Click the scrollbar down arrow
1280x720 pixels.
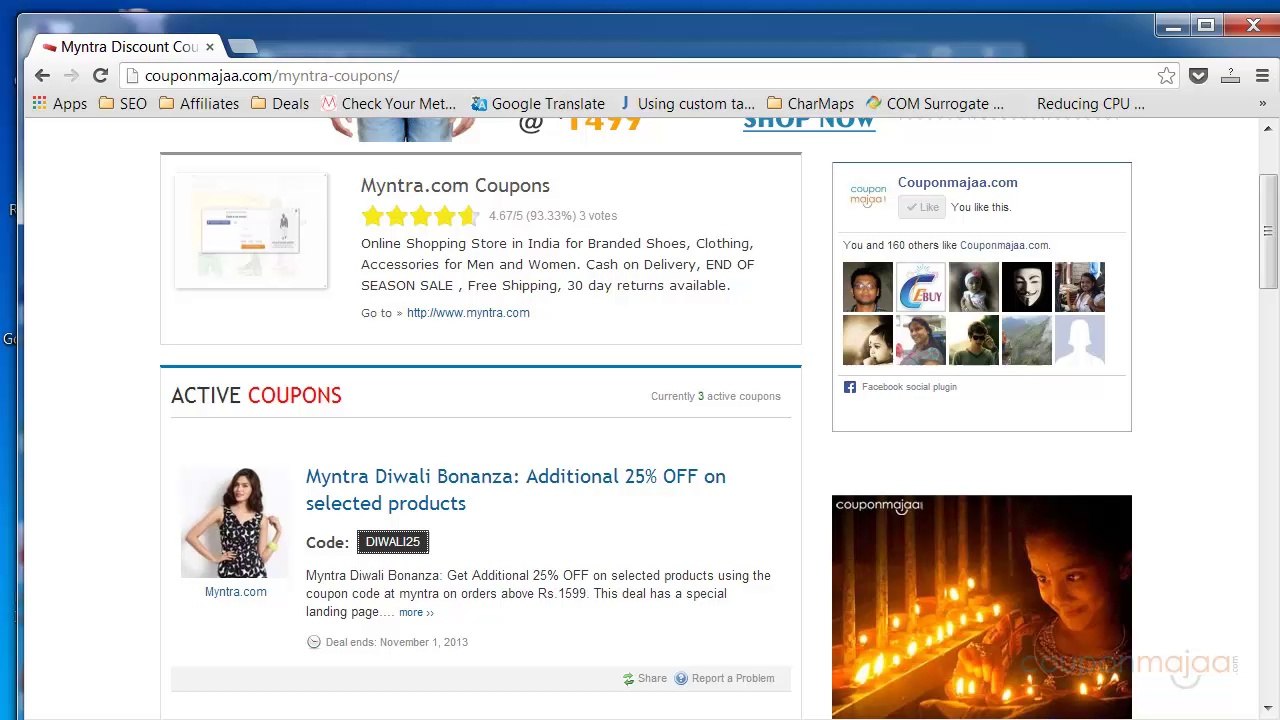1268,709
